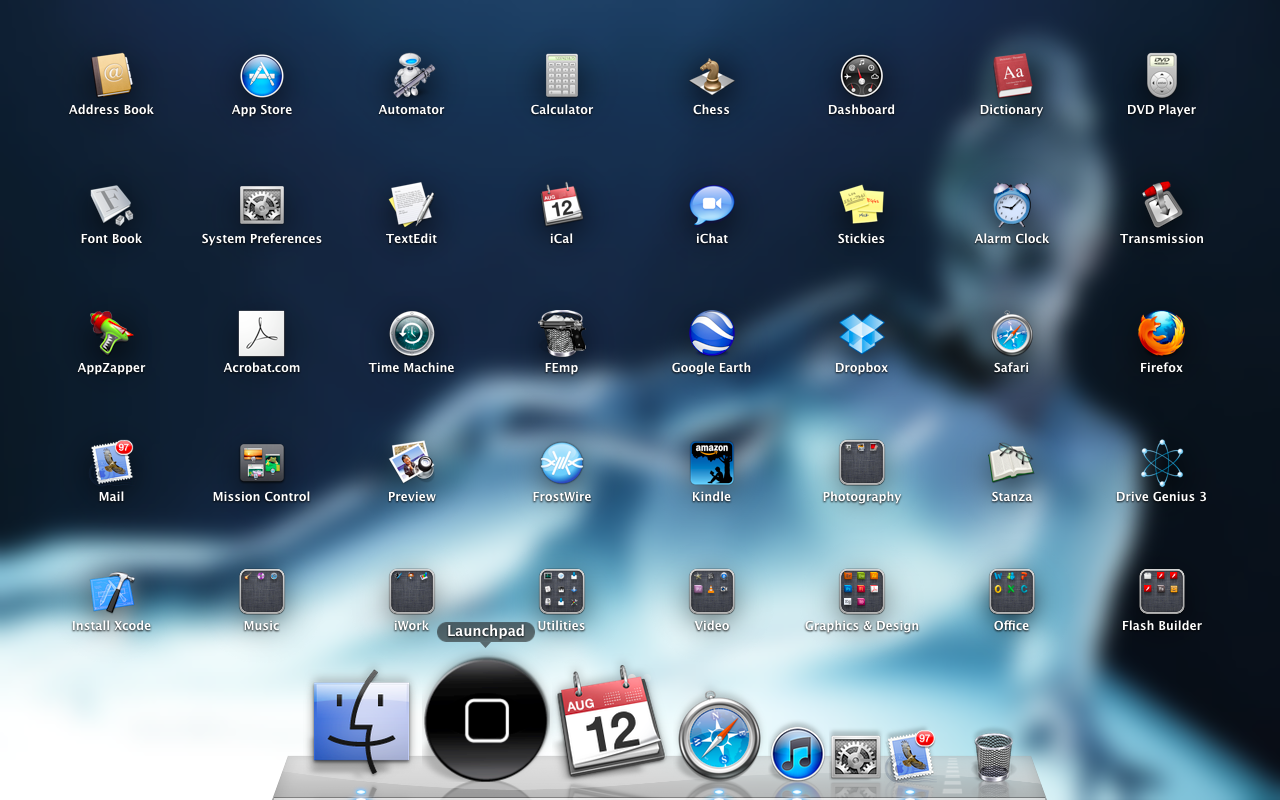Launch Google Earth
Image resolution: width=1280 pixels, height=800 pixels.
point(712,334)
